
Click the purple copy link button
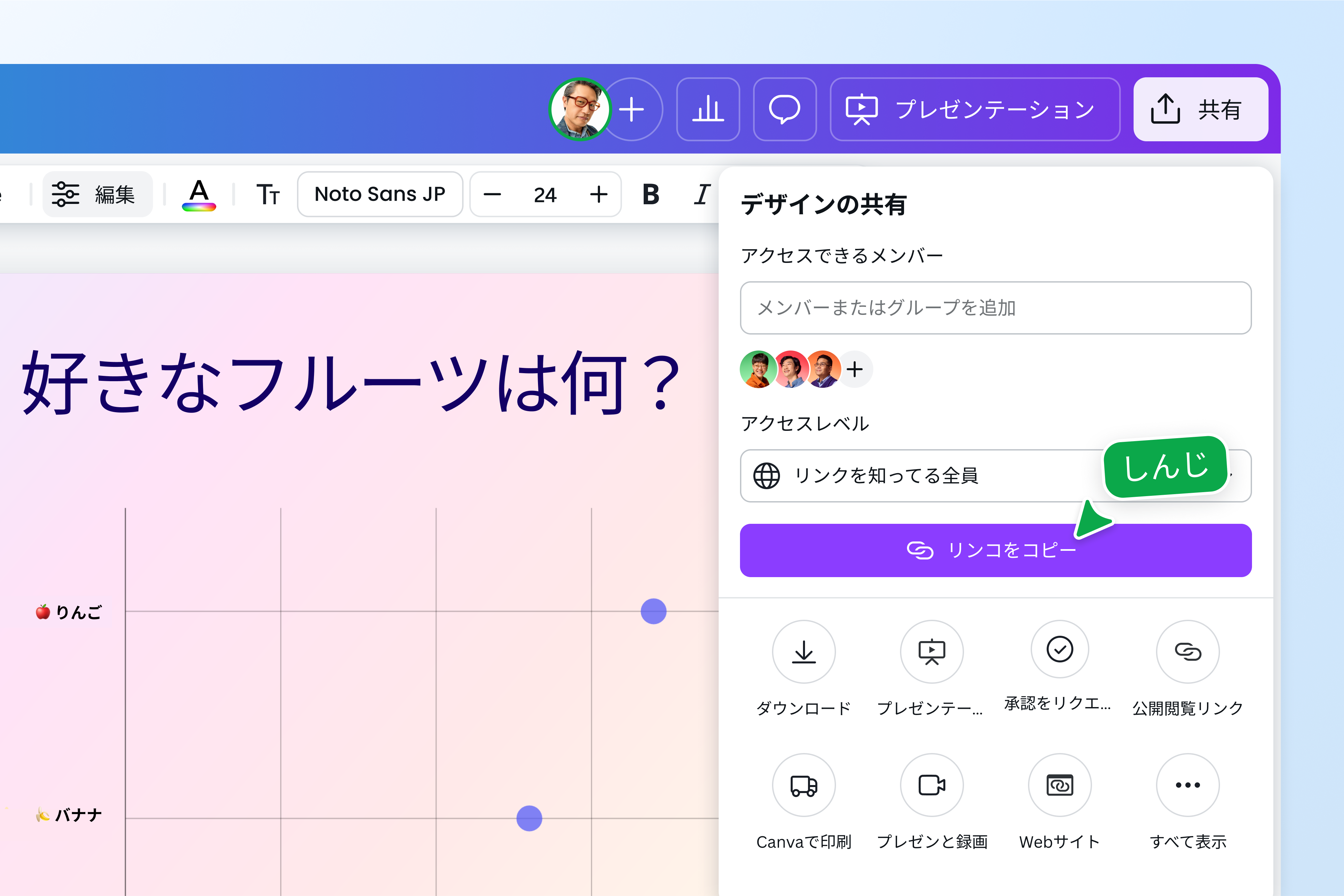[995, 550]
